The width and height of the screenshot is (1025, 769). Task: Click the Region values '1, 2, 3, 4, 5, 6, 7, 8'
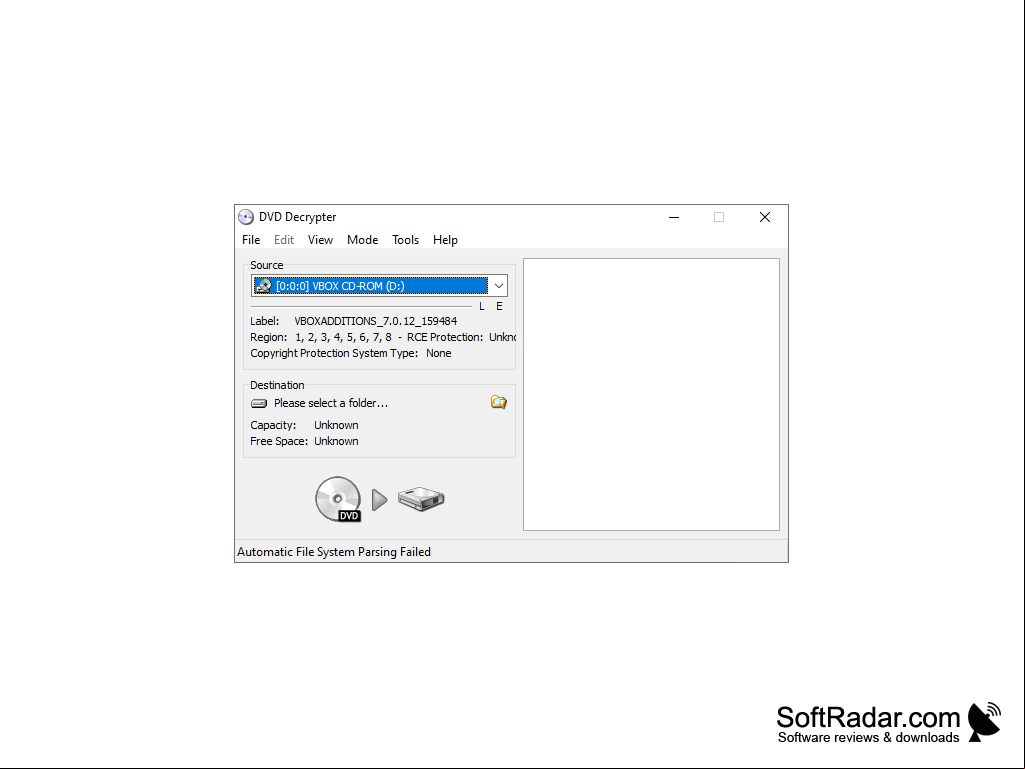coord(343,337)
